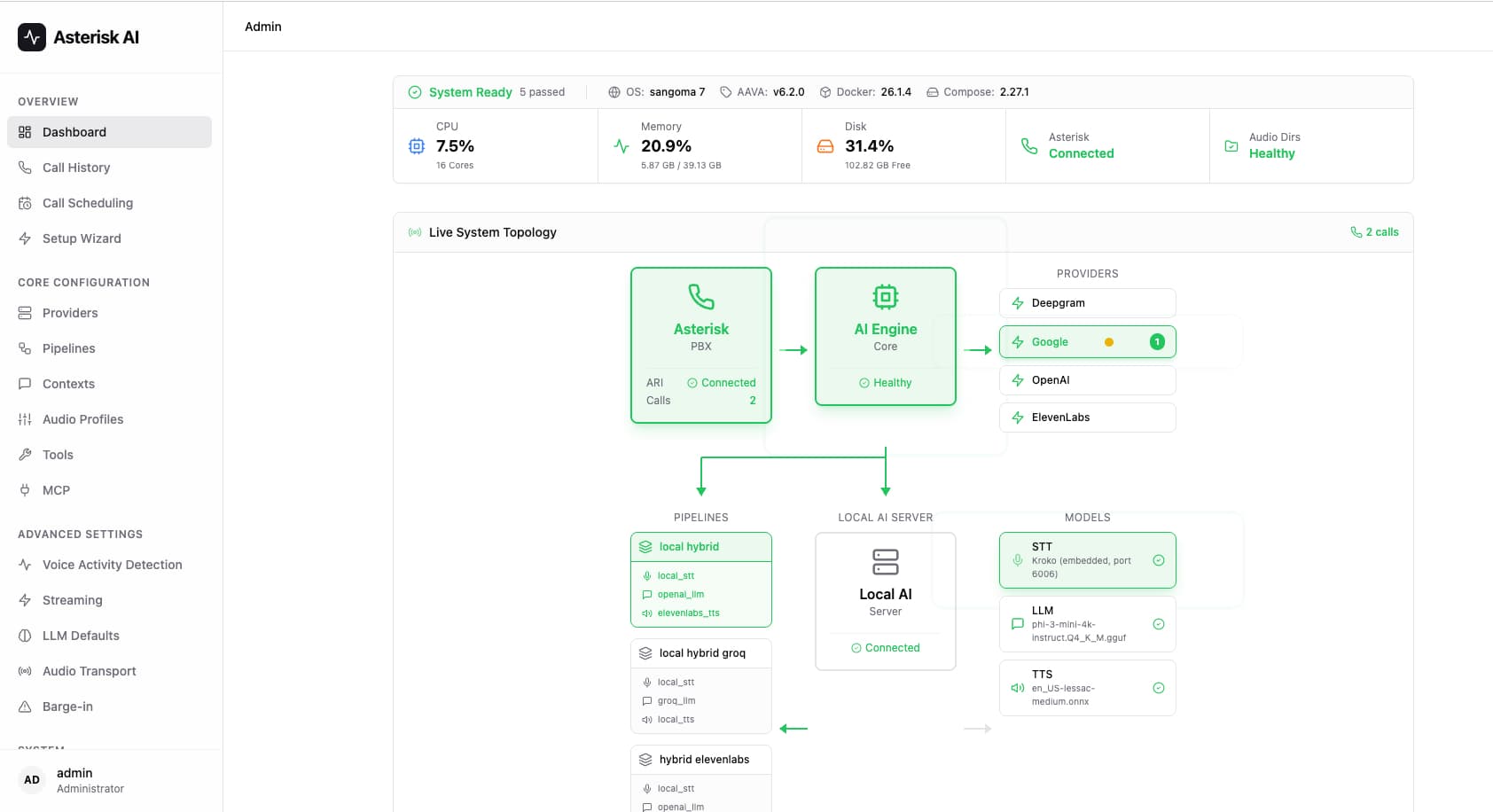This screenshot has width=1493, height=812.
Task: Click the STT microphone icon
Action: pos(1018,560)
